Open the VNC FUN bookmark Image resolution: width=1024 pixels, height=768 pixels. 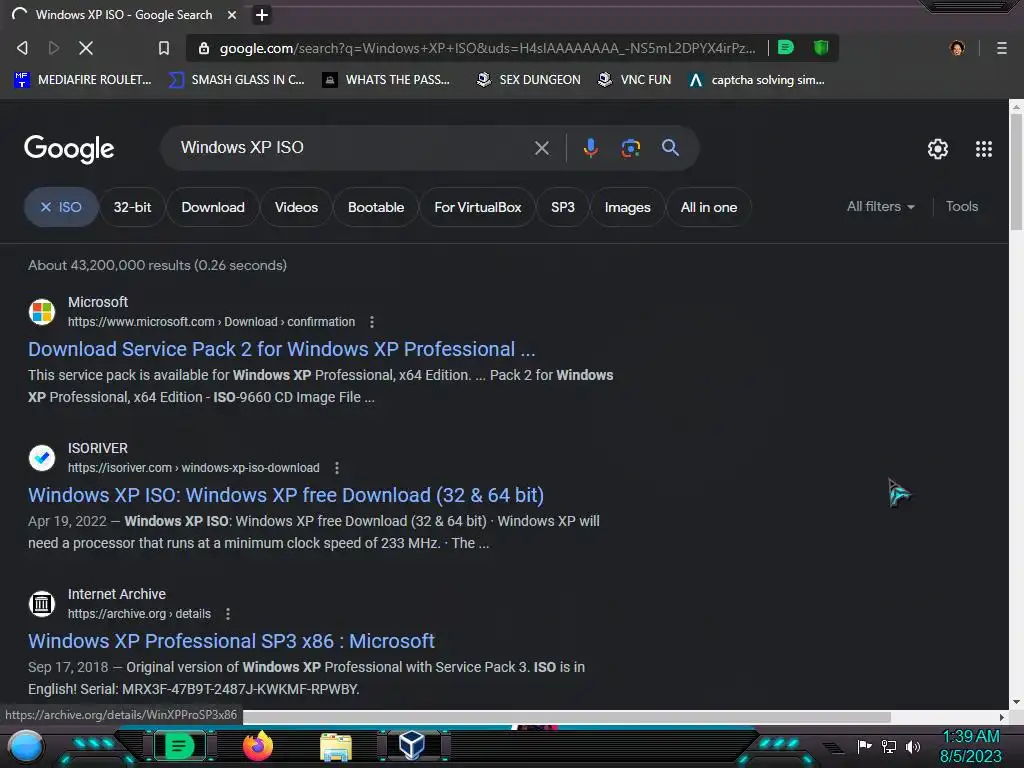tap(635, 80)
